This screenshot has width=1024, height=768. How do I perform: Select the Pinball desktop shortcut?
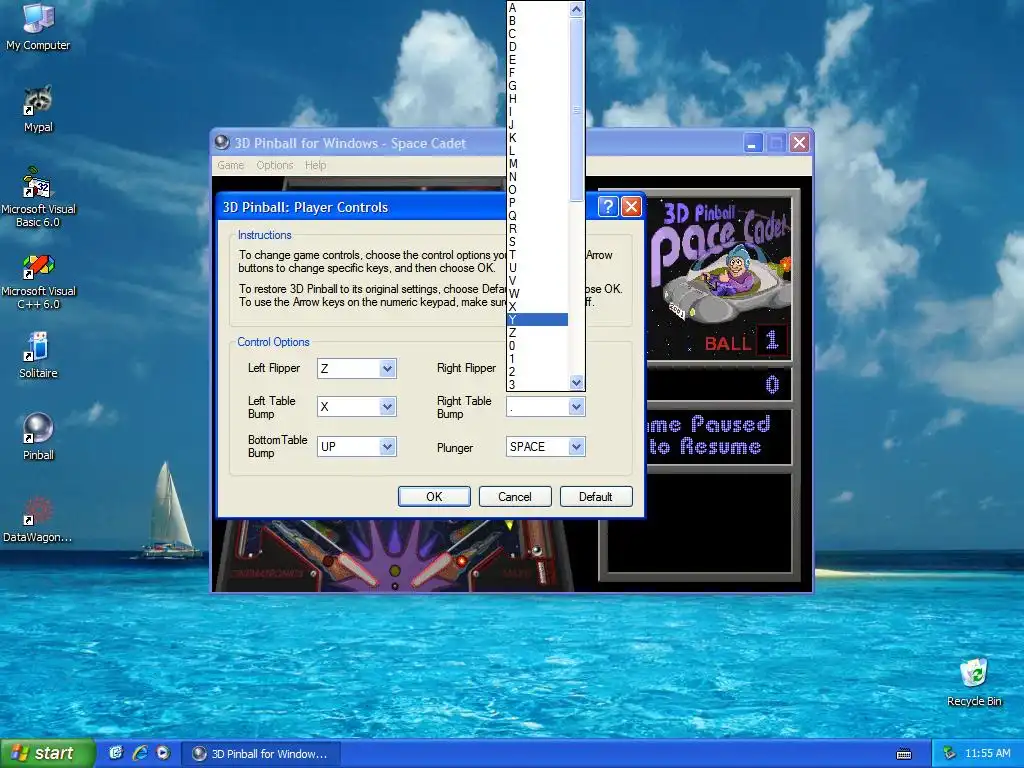38,436
